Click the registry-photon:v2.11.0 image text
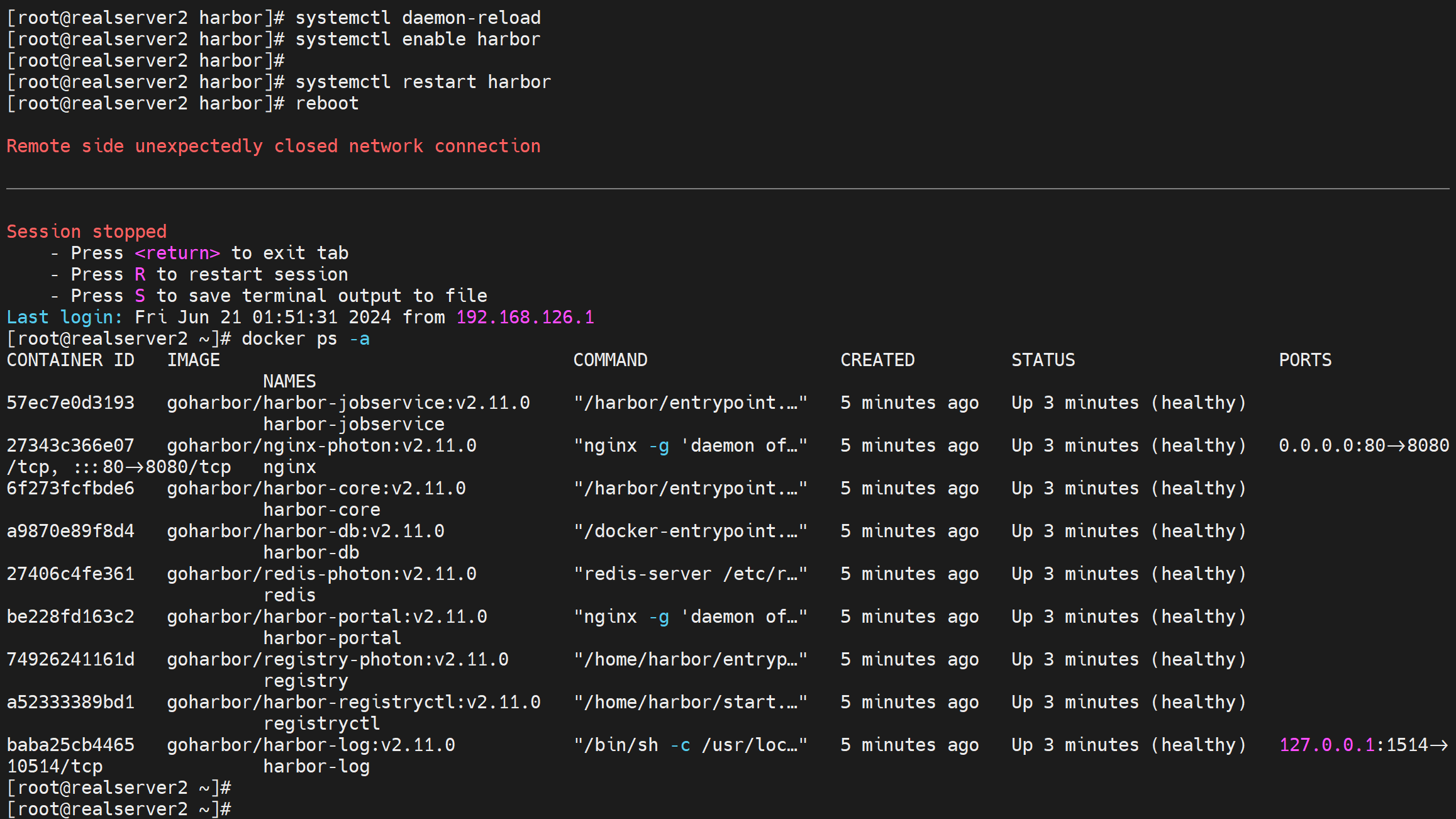The image size is (1456, 819). click(x=338, y=659)
